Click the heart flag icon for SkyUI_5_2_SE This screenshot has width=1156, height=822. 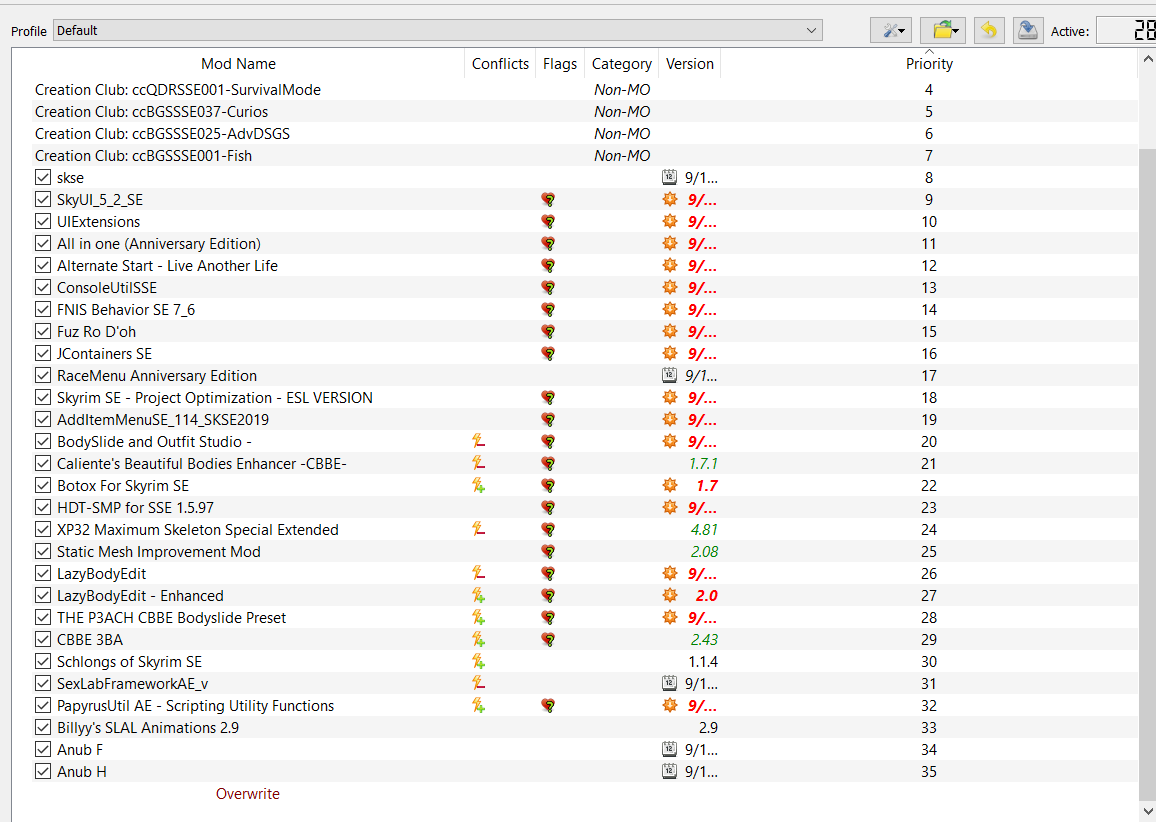tap(548, 200)
